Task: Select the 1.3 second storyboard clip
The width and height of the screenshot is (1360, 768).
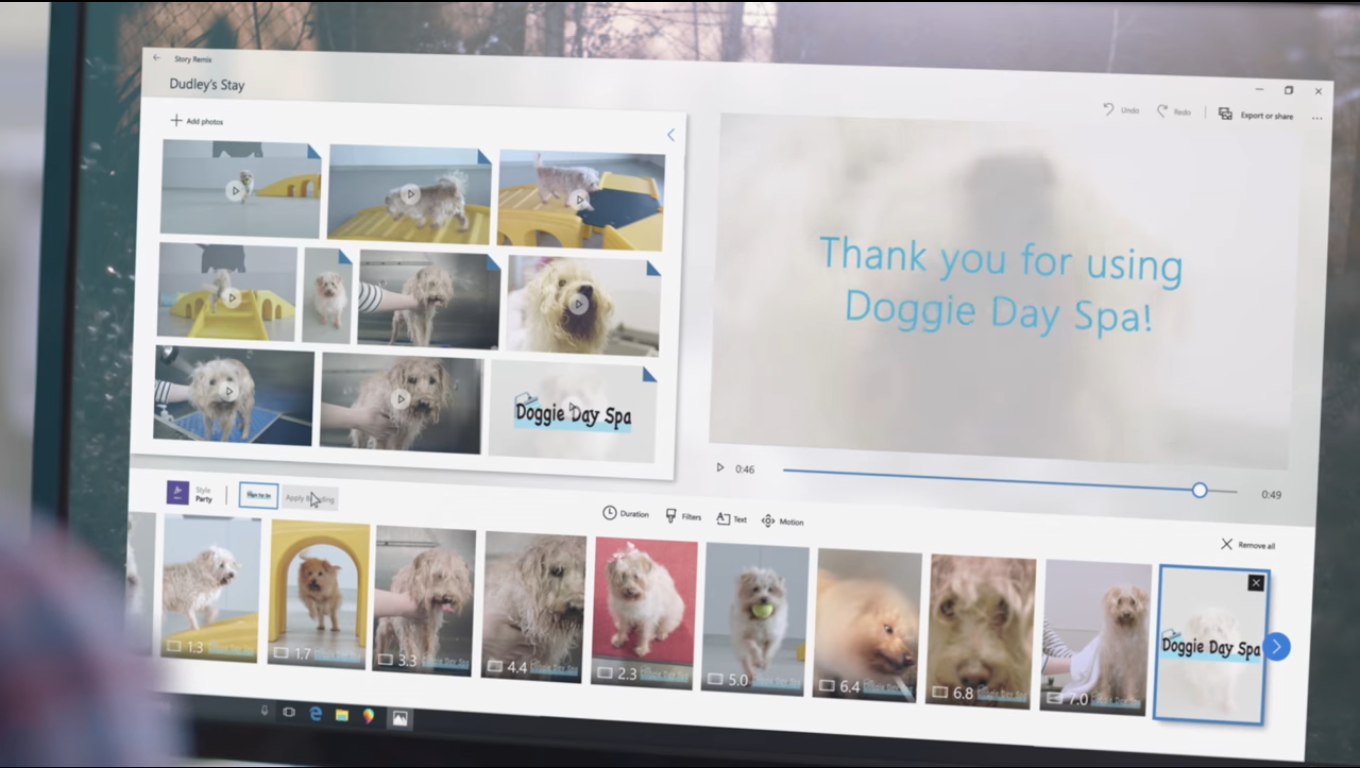Action: (209, 588)
